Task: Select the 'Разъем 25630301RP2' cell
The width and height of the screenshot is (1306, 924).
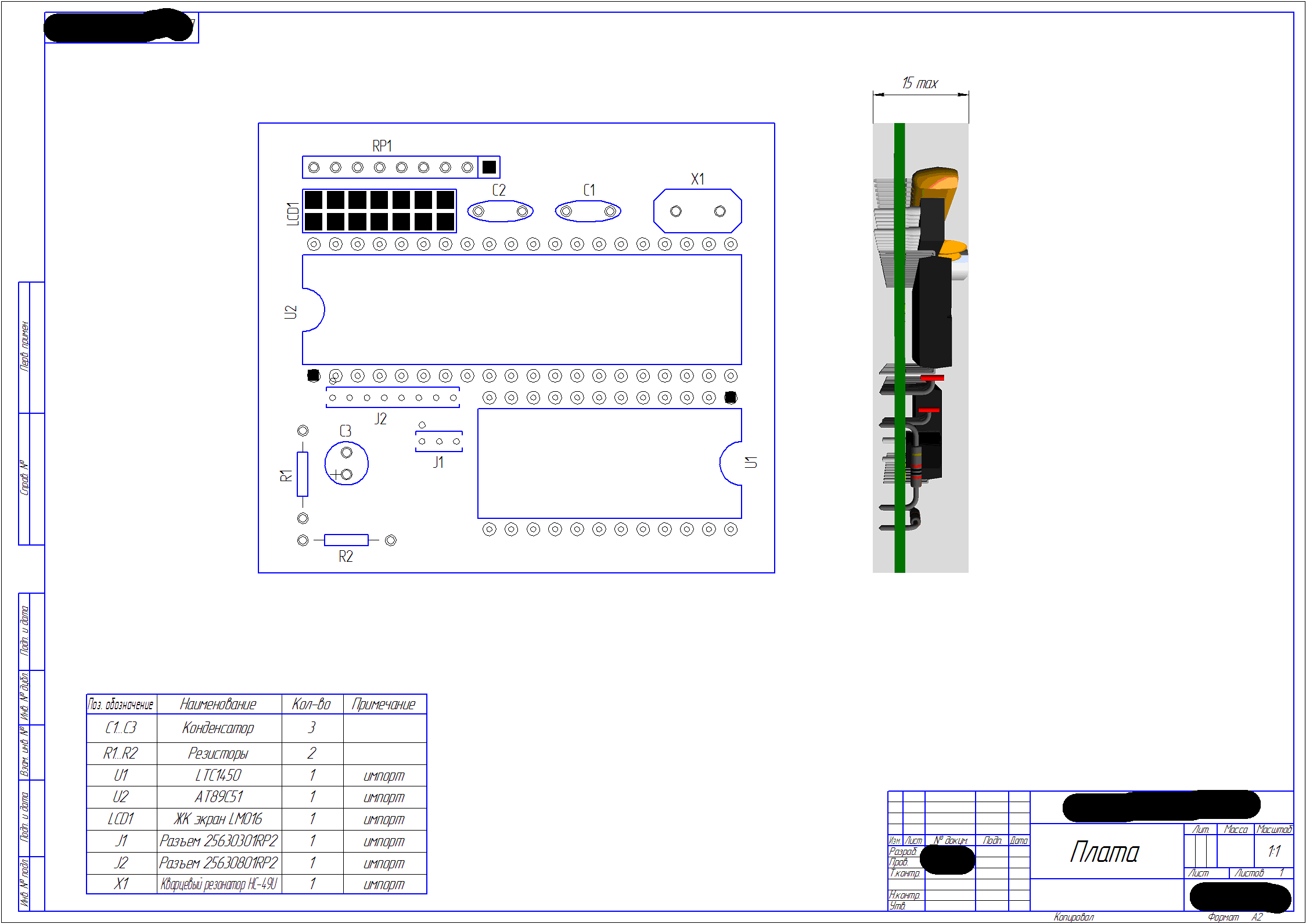Action: tap(219, 841)
